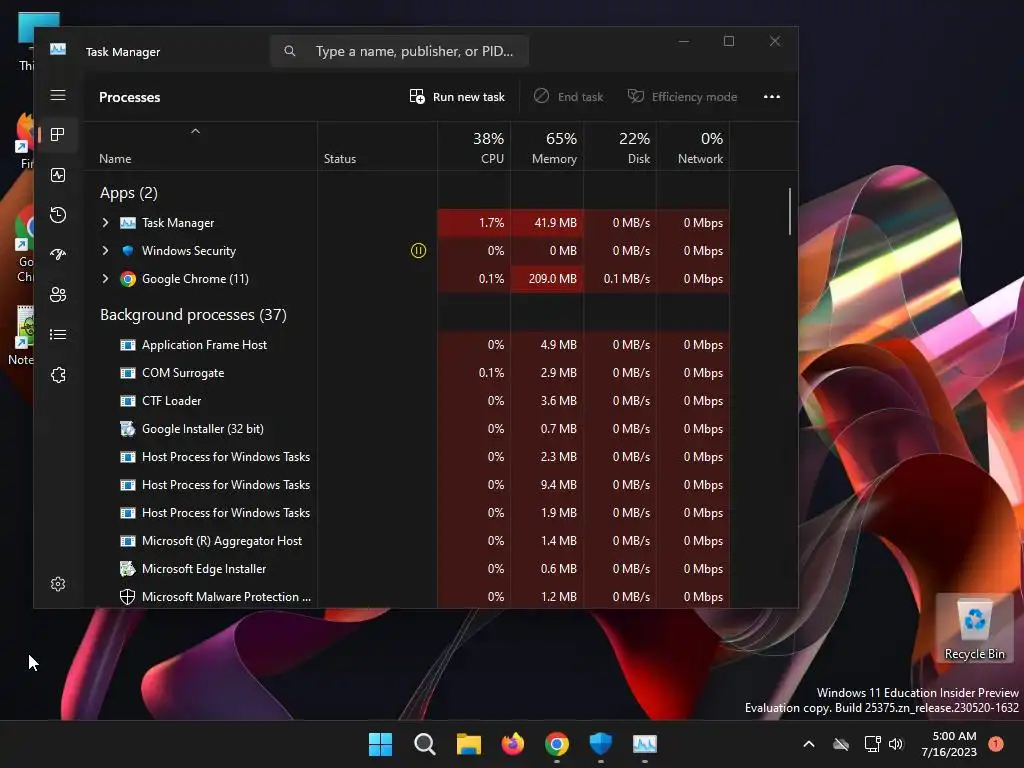This screenshot has width=1024, height=768.
Task: Click the network icon in system tray
Action: [872, 744]
